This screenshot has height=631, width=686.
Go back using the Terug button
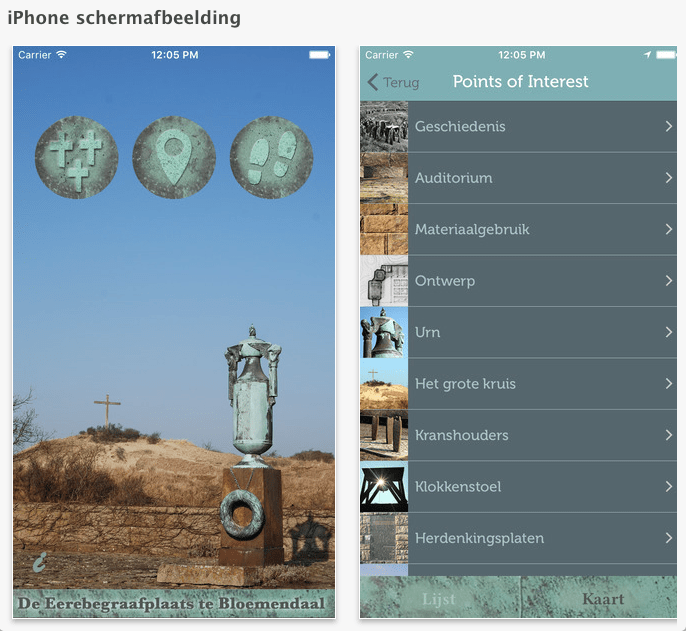[x=393, y=82]
